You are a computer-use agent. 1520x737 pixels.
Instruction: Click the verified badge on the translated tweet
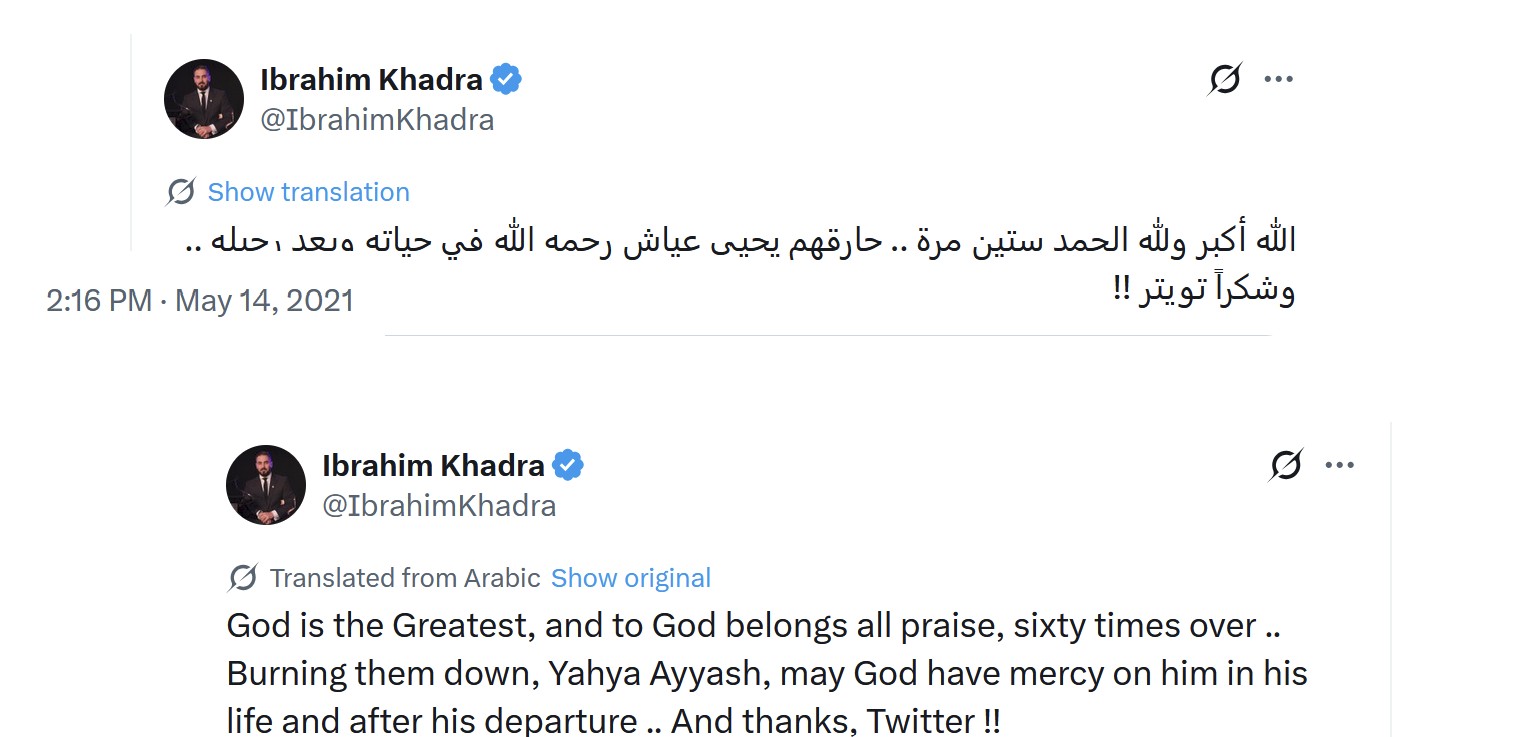(568, 465)
